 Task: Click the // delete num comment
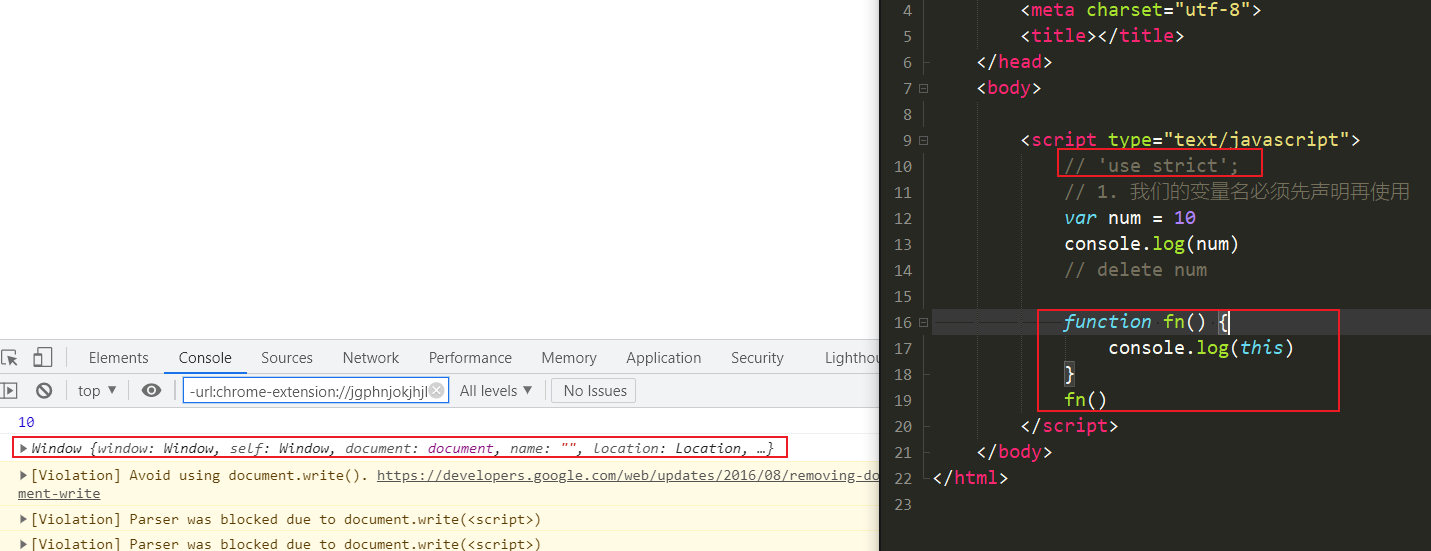click(x=1136, y=270)
